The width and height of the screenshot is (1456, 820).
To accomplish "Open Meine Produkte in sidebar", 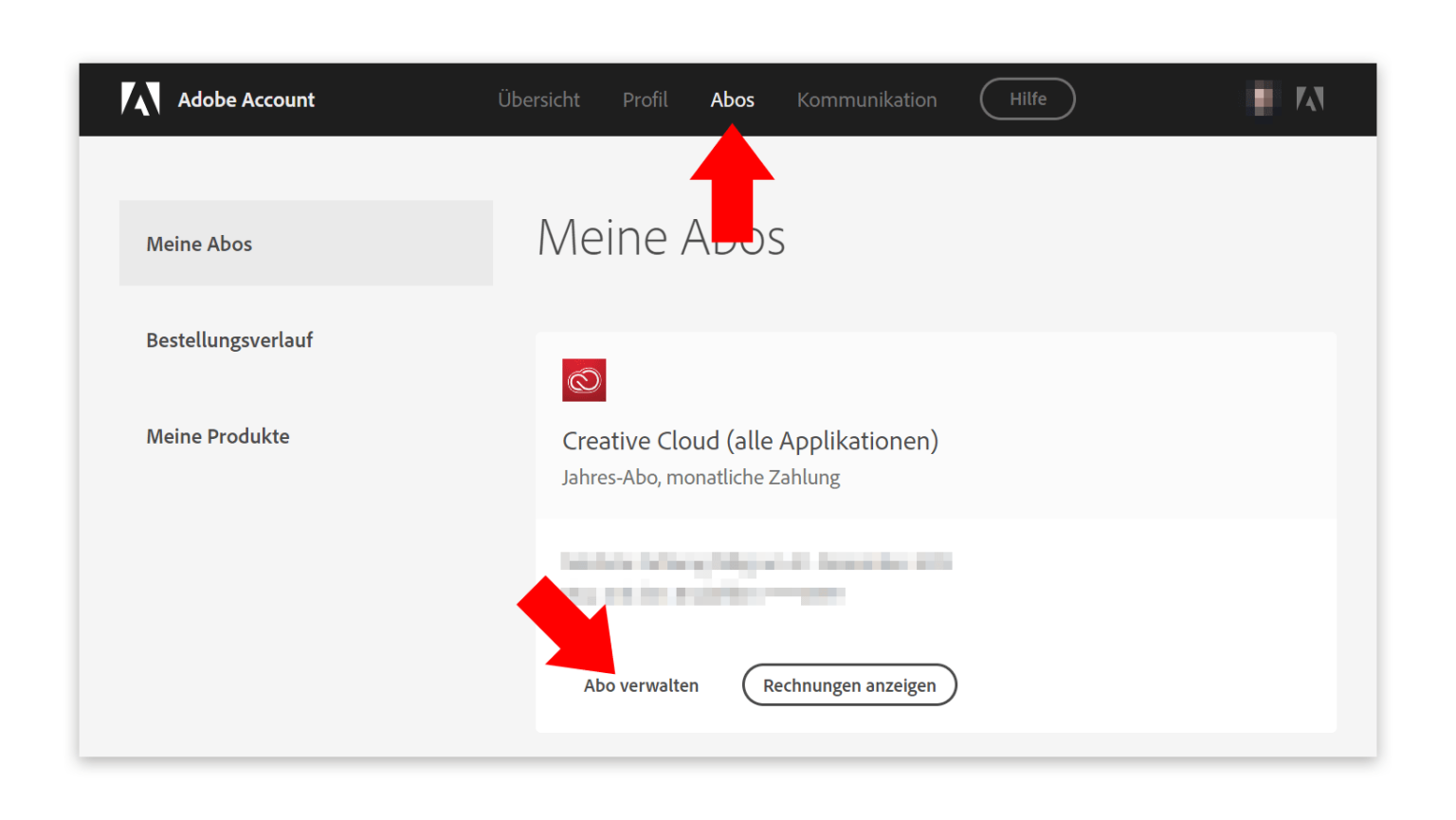I will coord(218,436).
